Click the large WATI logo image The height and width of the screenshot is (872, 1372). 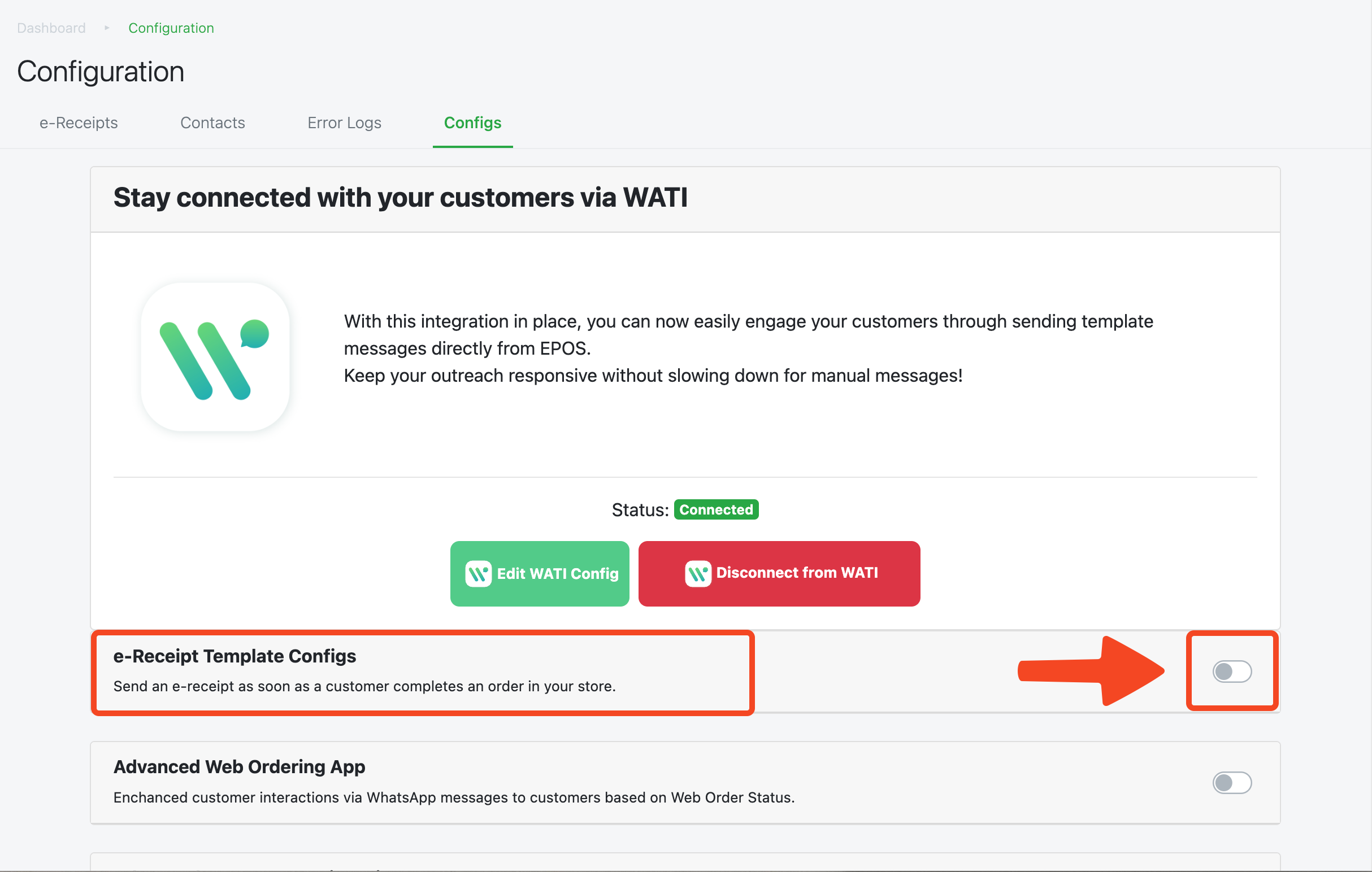[x=215, y=356]
